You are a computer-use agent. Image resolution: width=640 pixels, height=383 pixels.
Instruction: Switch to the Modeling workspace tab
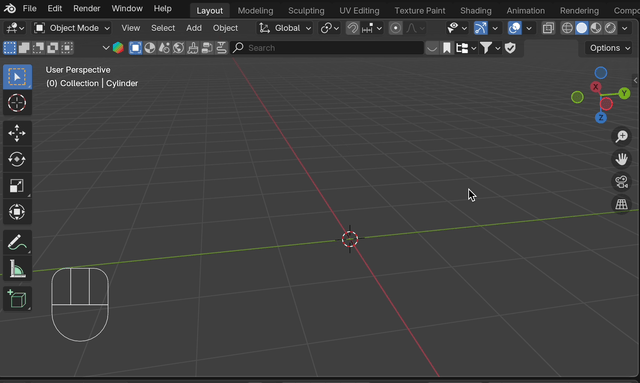(256, 11)
